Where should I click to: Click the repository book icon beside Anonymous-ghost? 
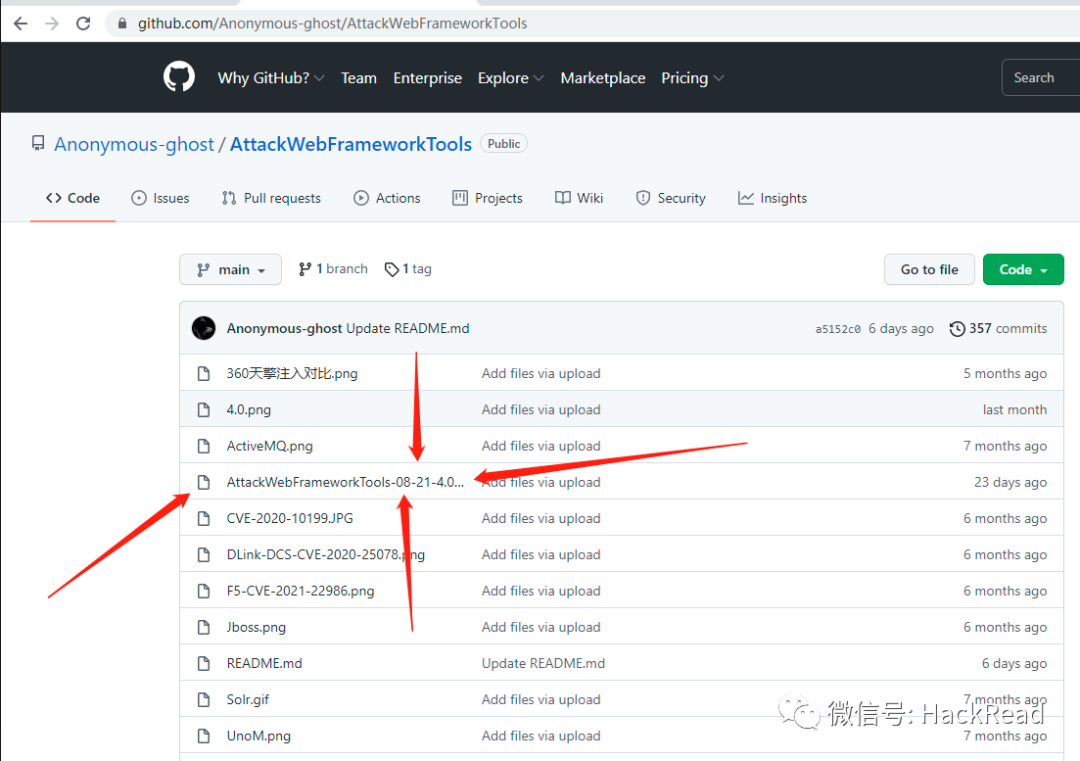click(38, 143)
